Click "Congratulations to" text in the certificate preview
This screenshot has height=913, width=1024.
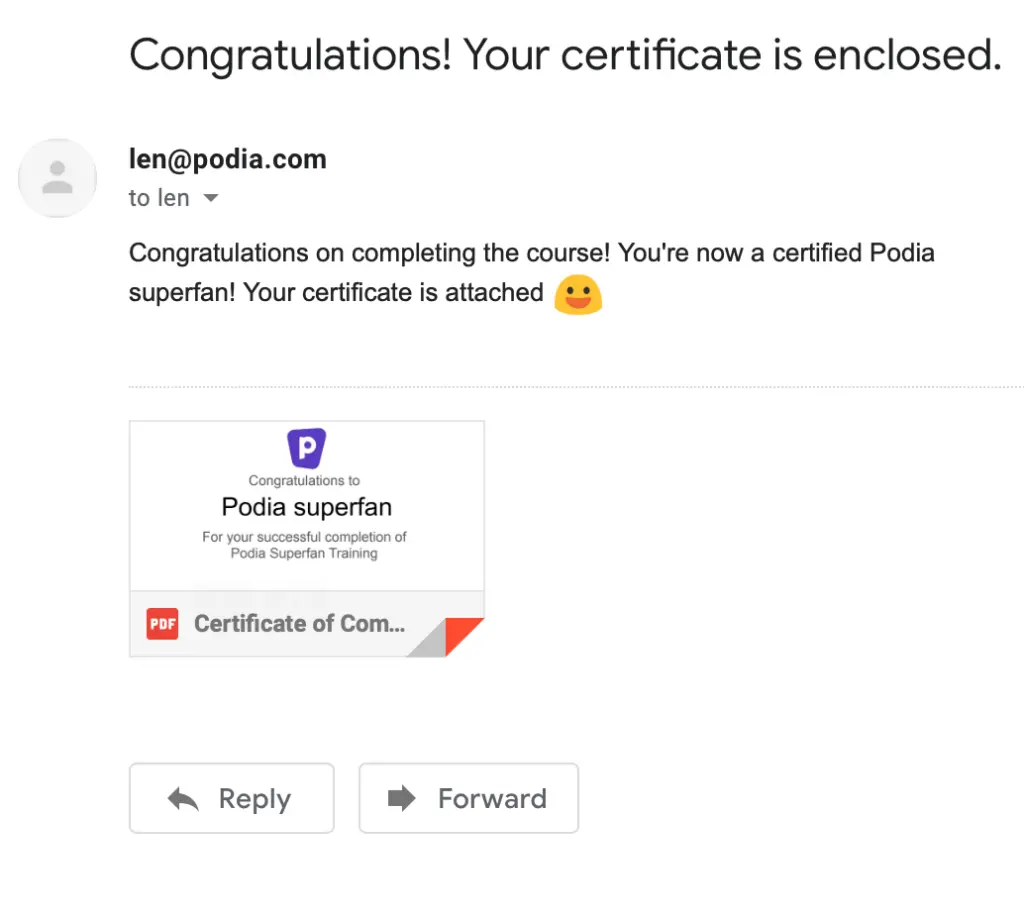coord(304,481)
